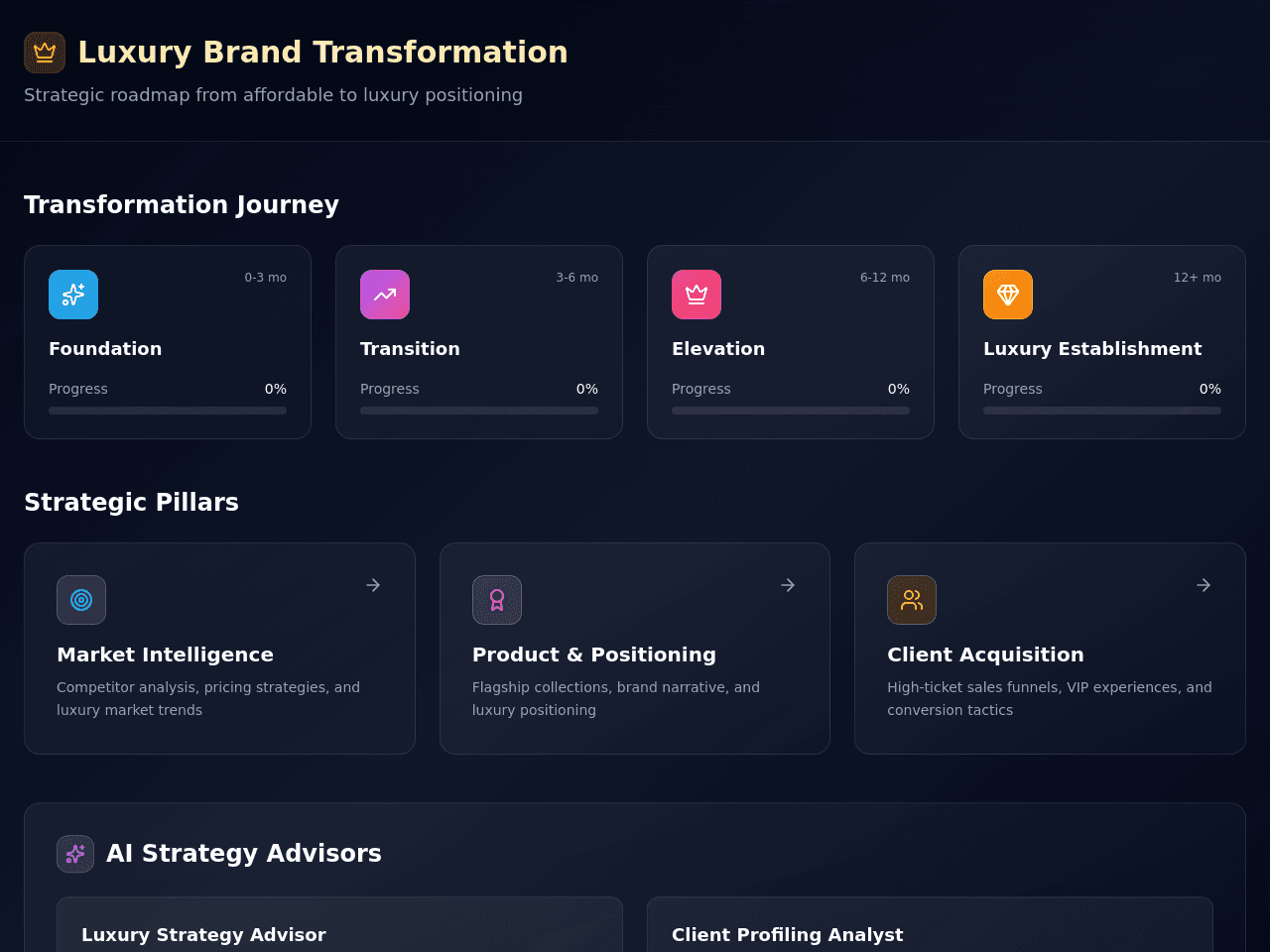1270x952 pixels.
Task: Open Market Intelligence via its arrow
Action: (x=373, y=585)
